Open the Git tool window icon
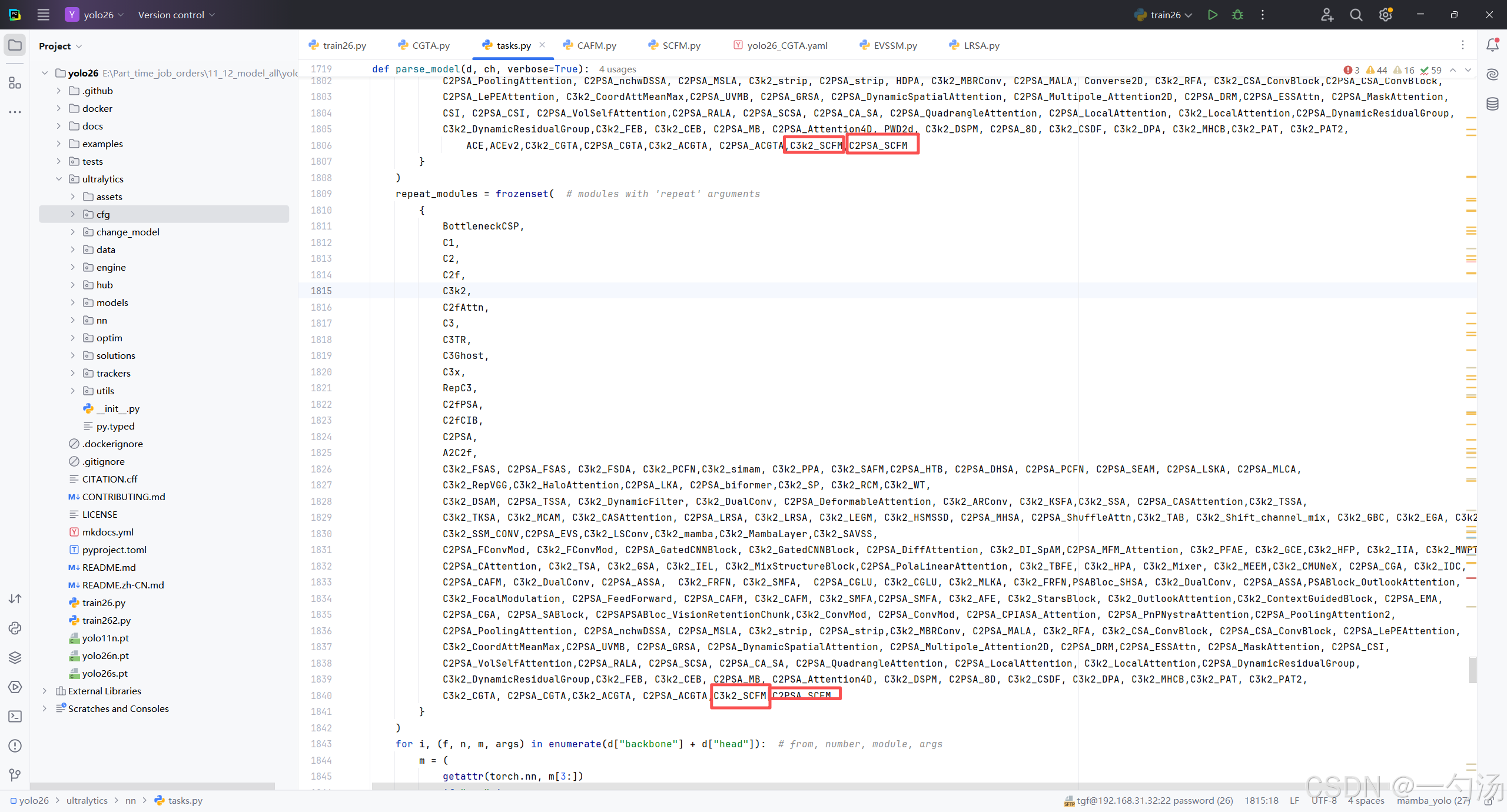The image size is (1507, 812). tap(15, 775)
